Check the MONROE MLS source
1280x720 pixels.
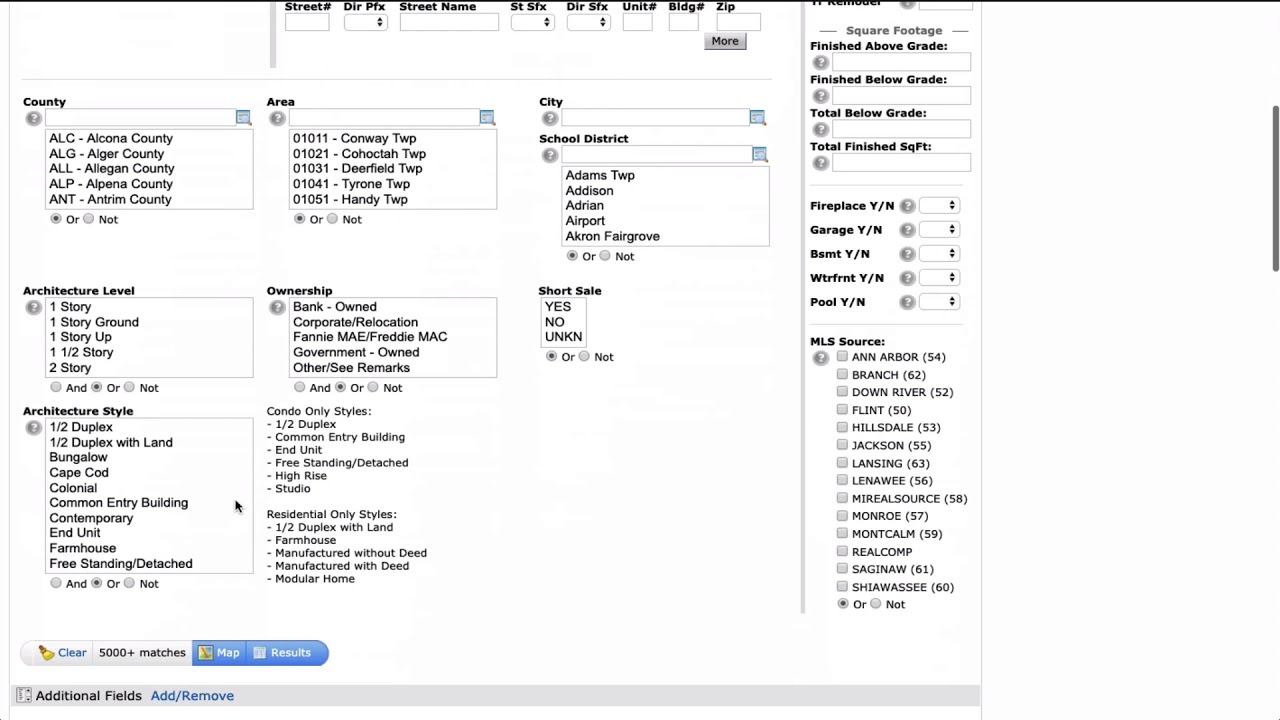coord(842,516)
